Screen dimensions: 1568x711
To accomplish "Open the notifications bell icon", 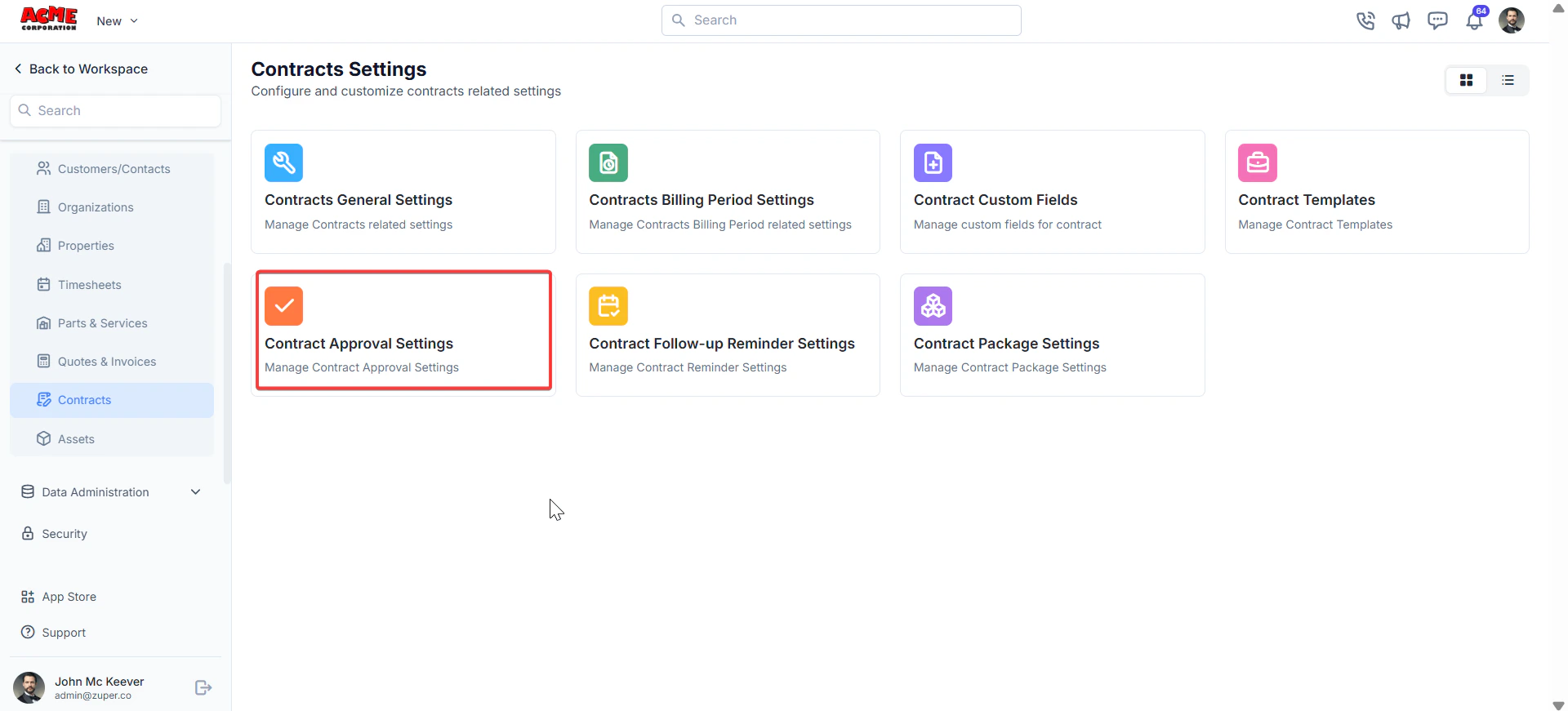I will (x=1475, y=20).
